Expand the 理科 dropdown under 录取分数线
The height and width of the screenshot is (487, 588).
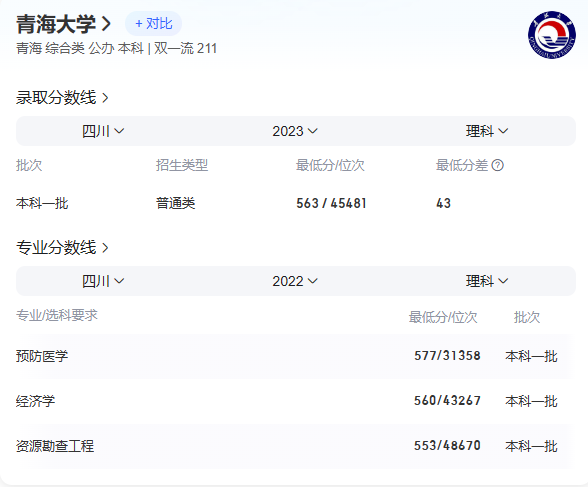tap(487, 131)
